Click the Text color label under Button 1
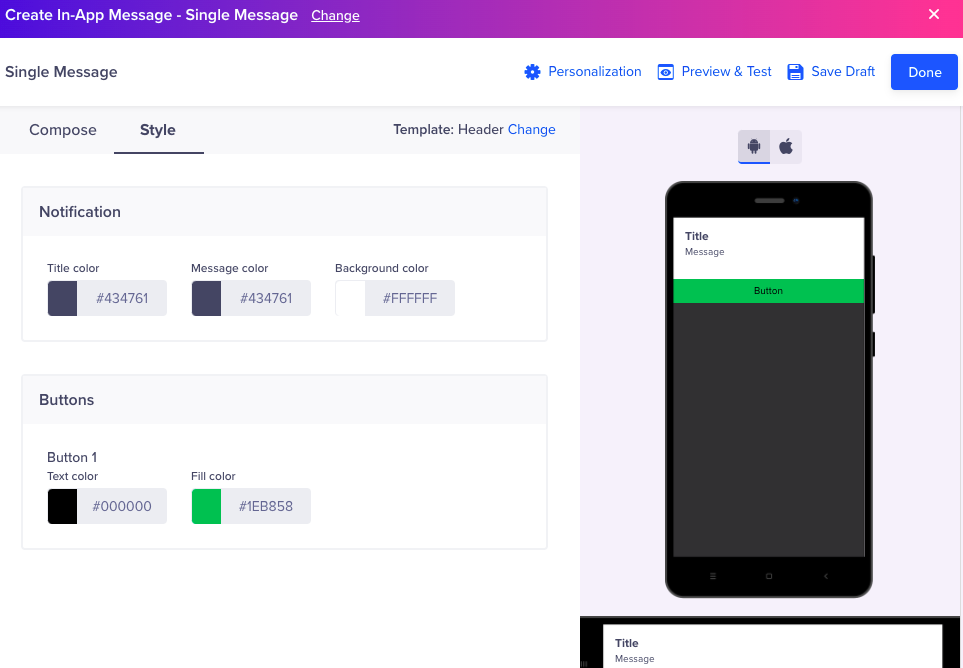Viewport: 963px width, 668px height. point(72,476)
